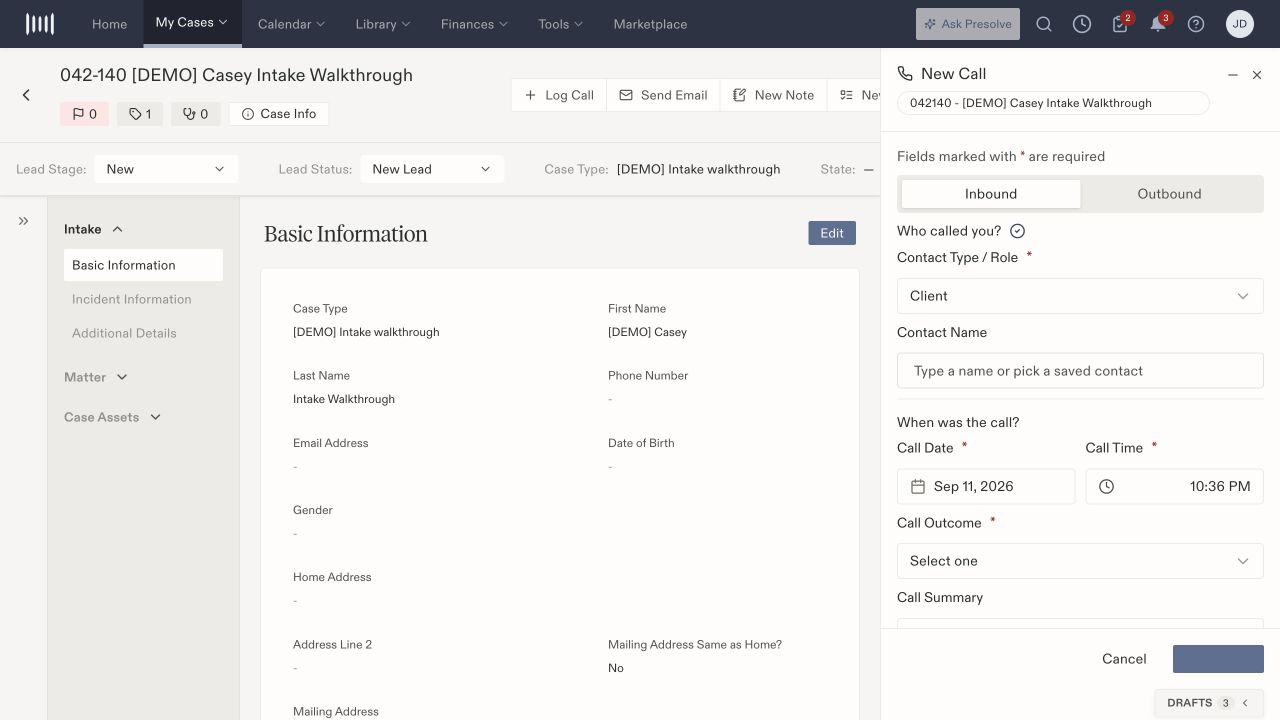Open the Call Outcome dropdown
1280x720 pixels.
1080,561
